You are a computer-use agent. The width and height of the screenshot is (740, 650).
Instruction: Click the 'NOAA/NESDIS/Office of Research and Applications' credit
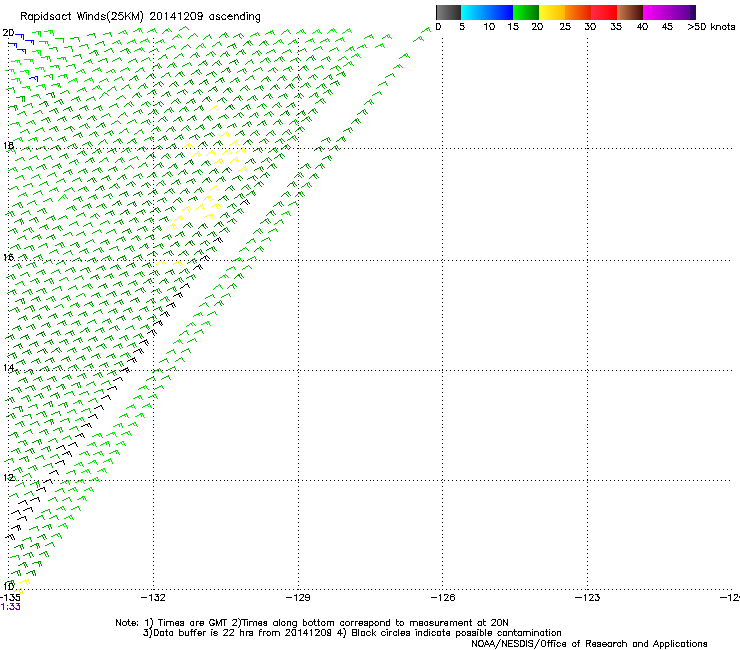(x=589, y=644)
